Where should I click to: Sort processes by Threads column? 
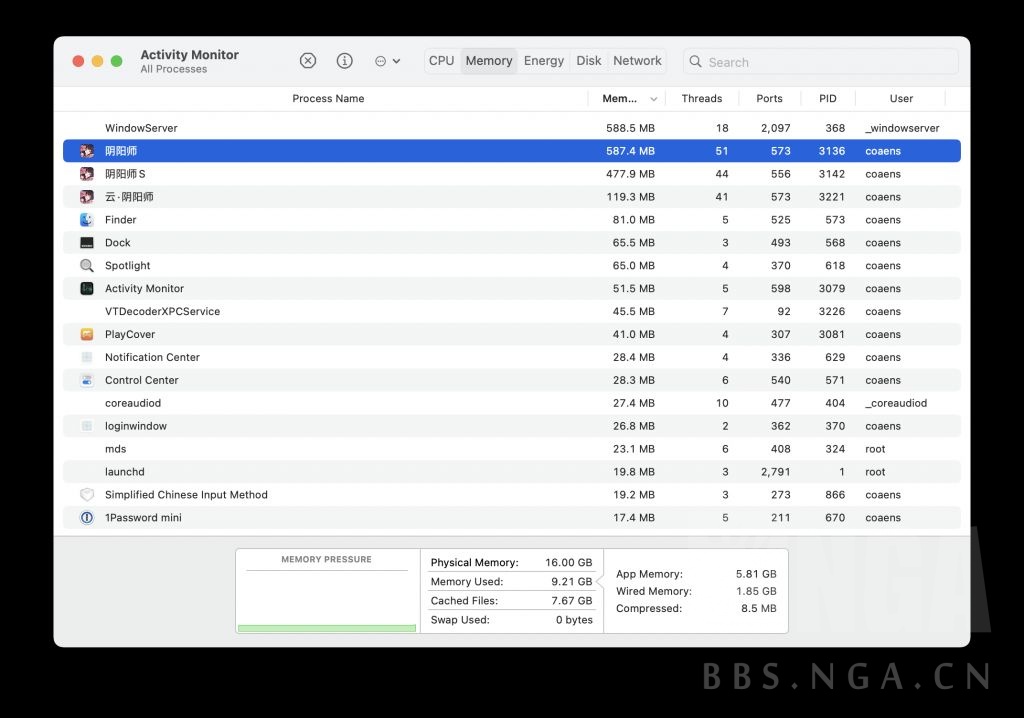pos(701,99)
